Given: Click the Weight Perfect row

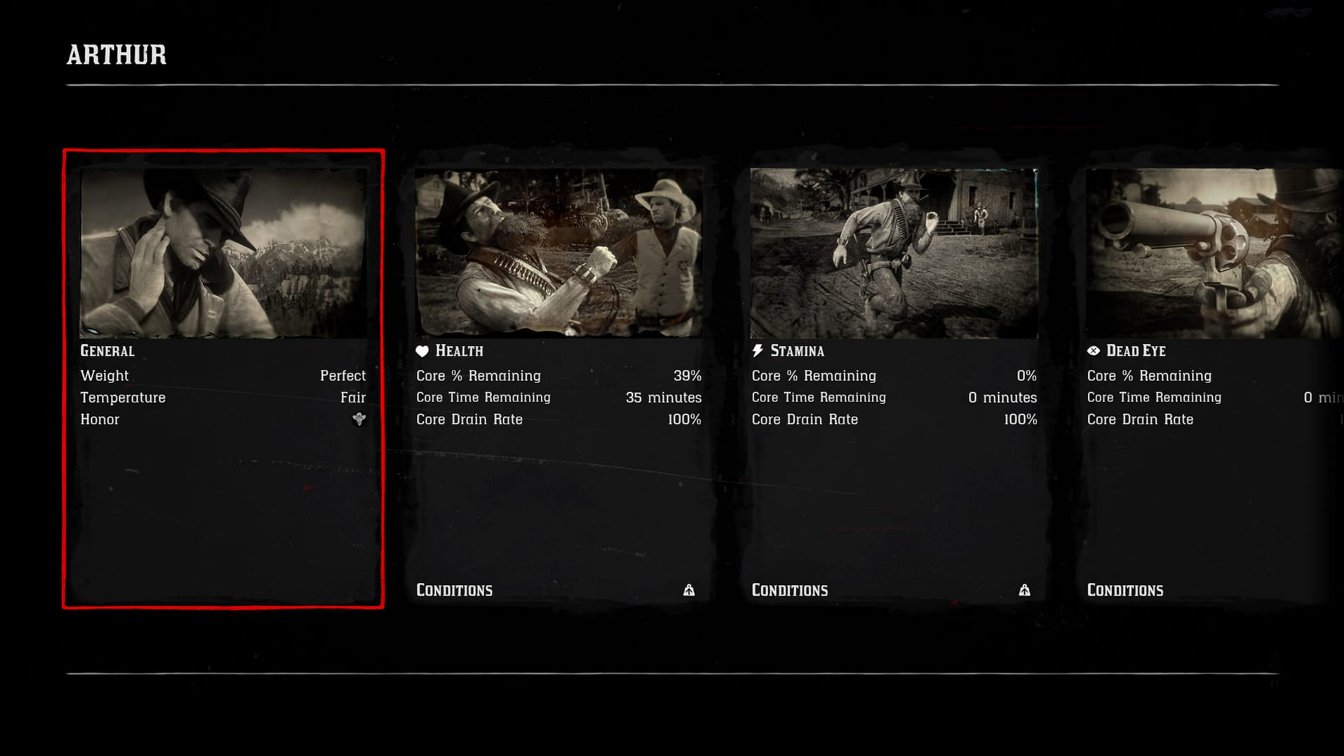Looking at the screenshot, I should click(x=223, y=376).
